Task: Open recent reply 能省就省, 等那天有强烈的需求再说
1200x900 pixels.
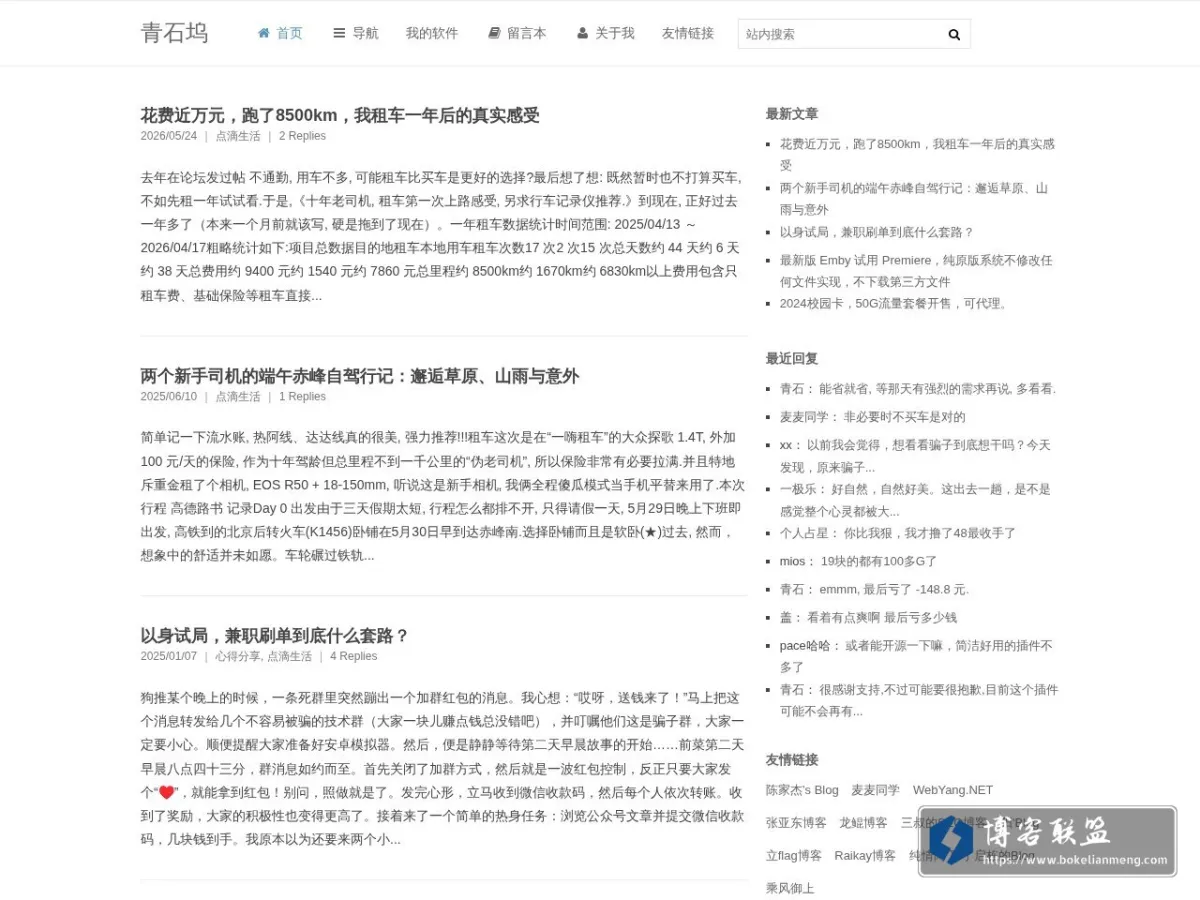Action: point(937,389)
